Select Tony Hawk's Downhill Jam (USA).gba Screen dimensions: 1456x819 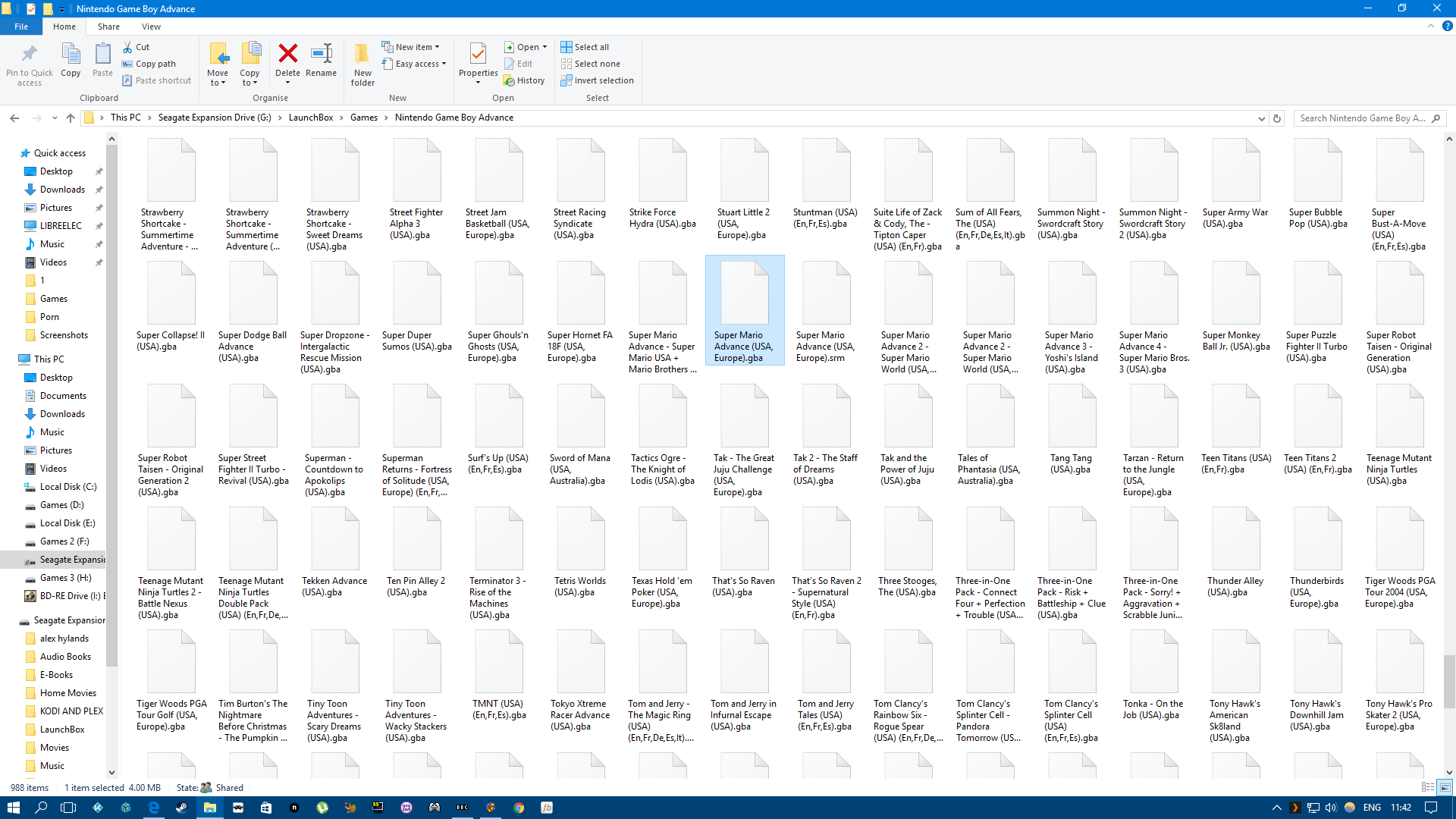click(x=1317, y=681)
